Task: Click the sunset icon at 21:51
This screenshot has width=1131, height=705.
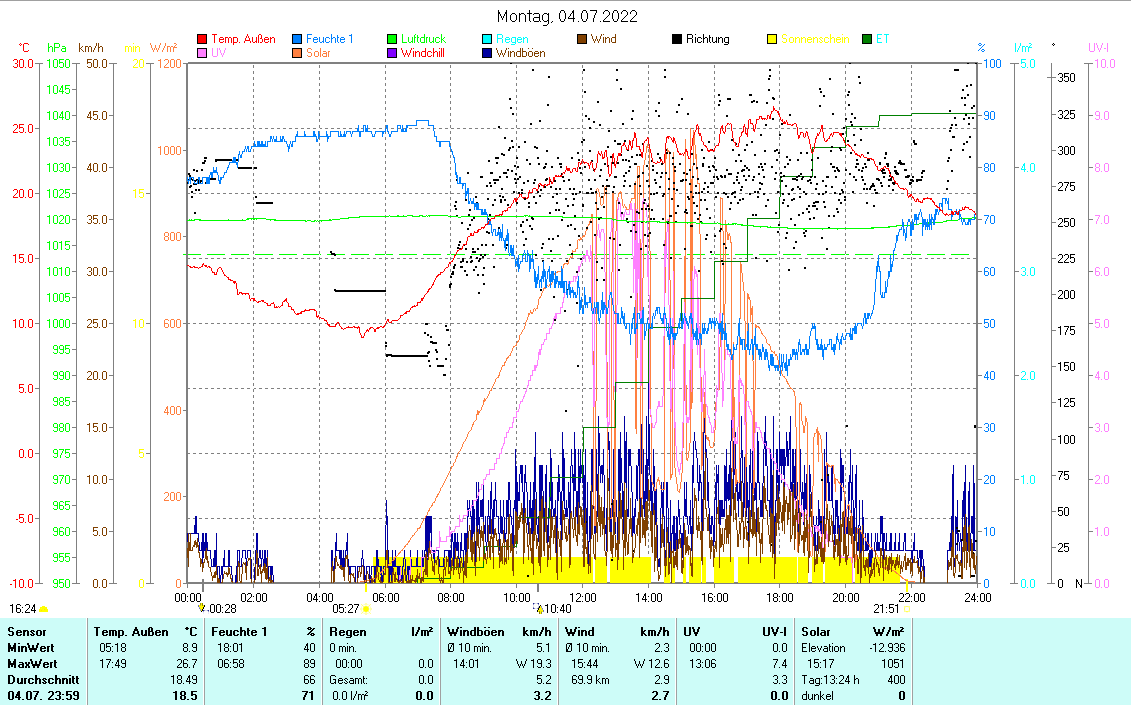Action: point(906,608)
